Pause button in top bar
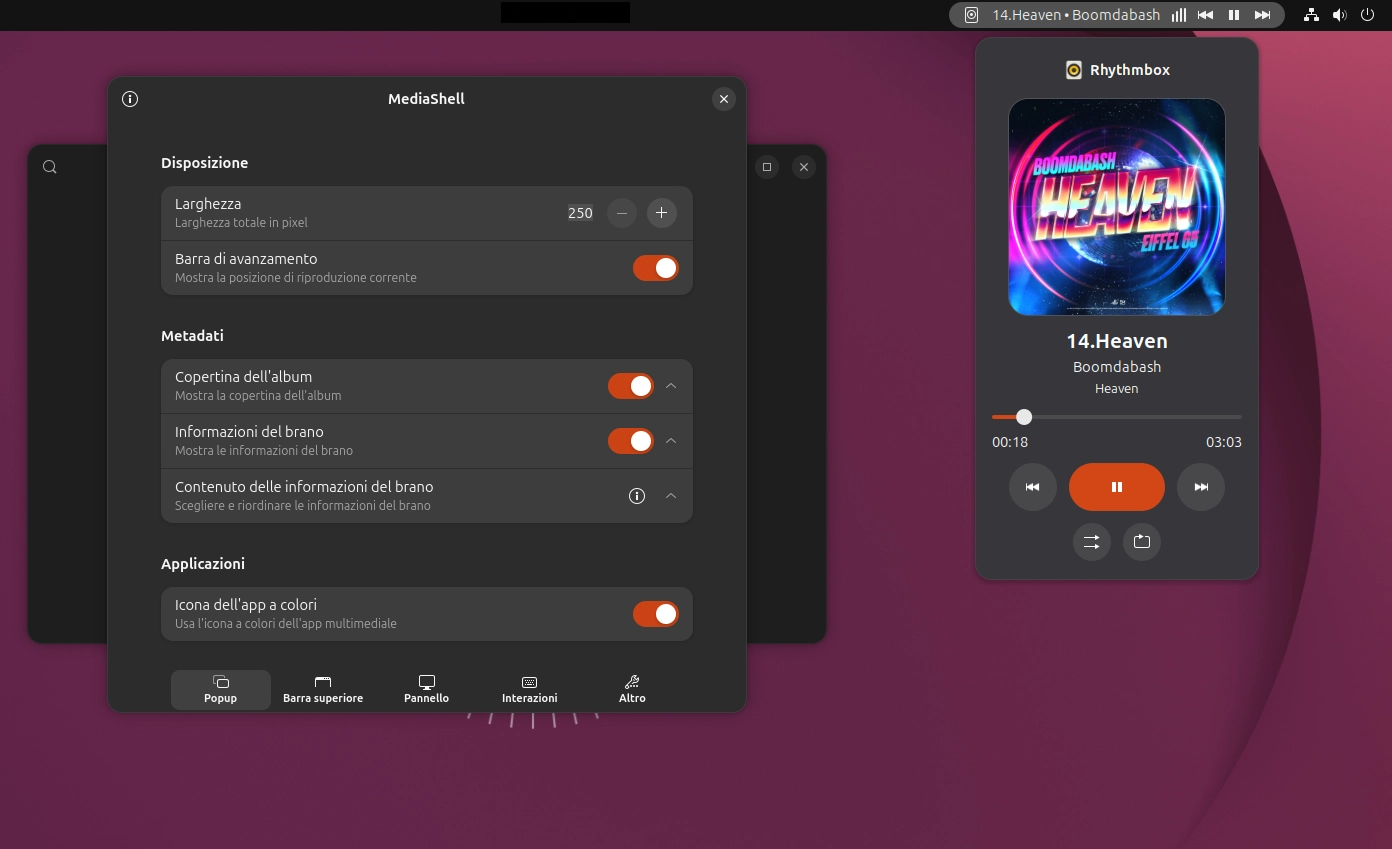 click(1234, 15)
